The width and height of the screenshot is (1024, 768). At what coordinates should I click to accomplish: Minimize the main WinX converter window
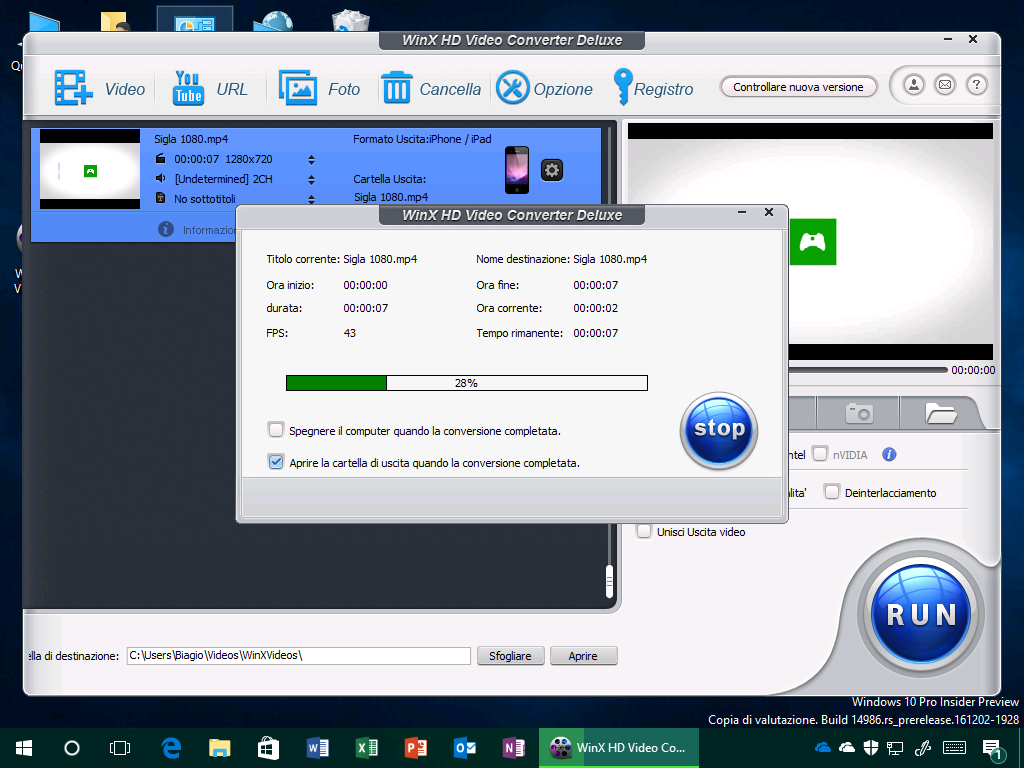[x=948, y=39]
